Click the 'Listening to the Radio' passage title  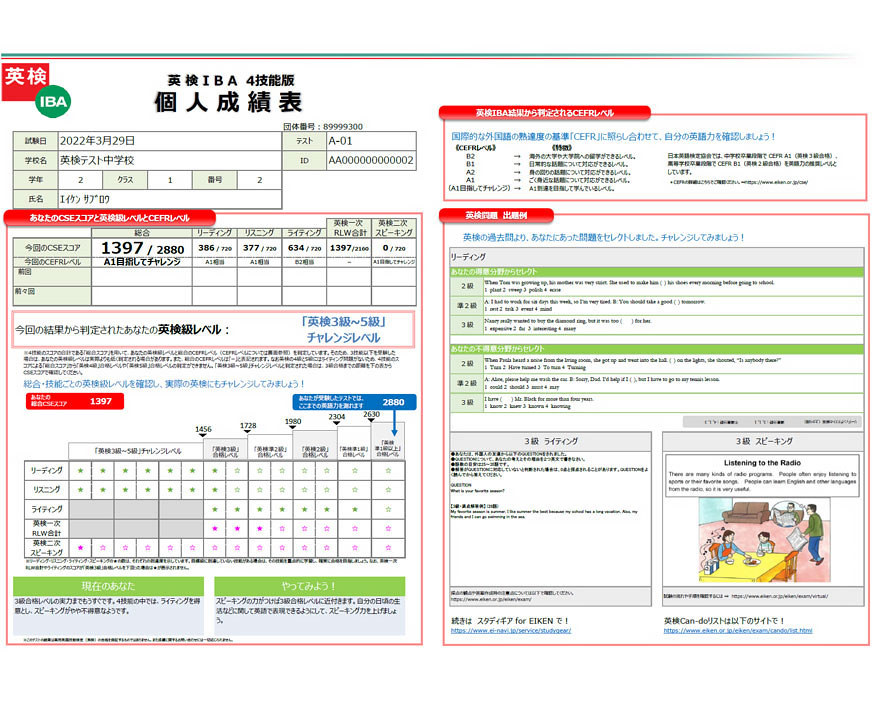[x=762, y=463]
